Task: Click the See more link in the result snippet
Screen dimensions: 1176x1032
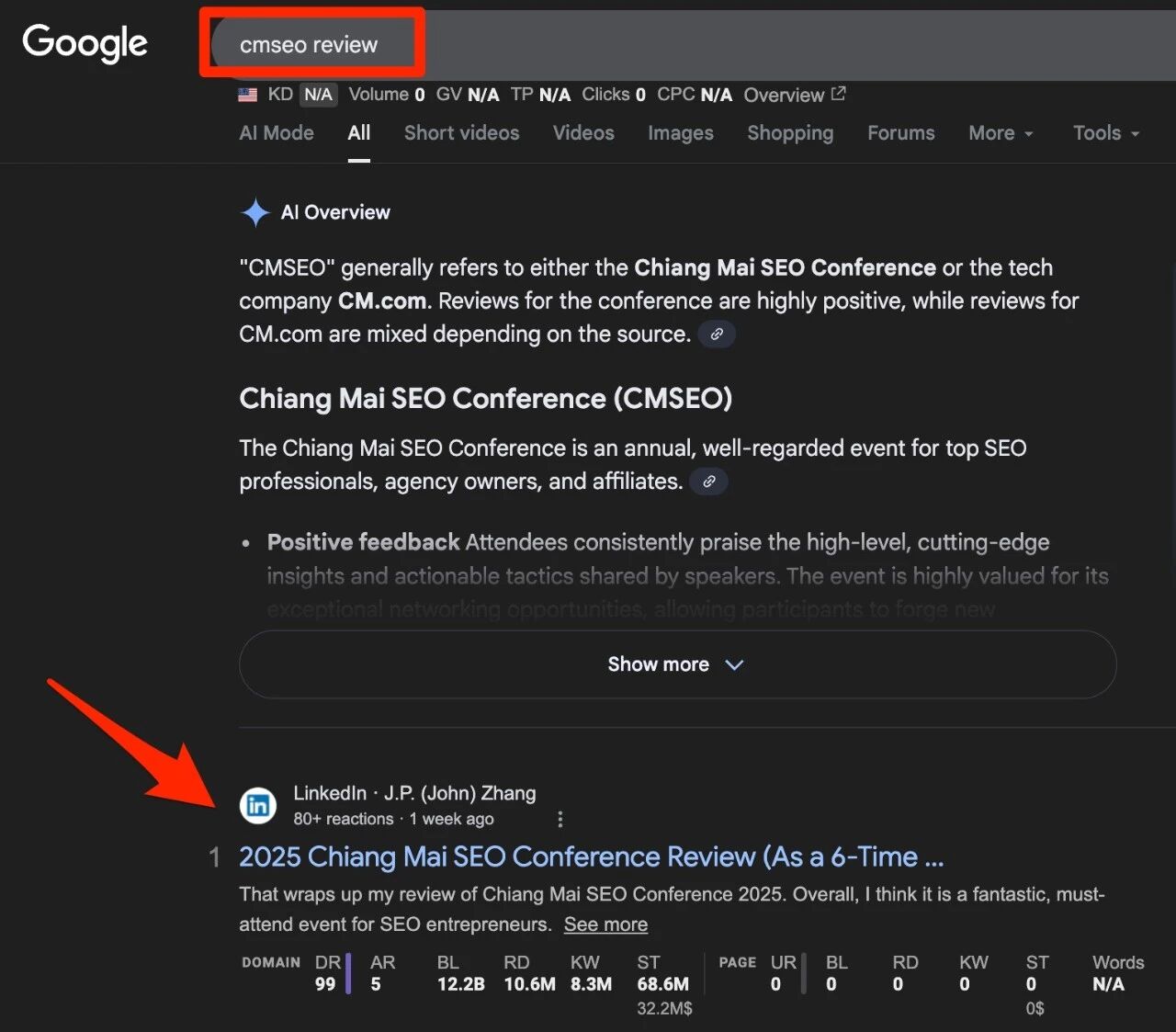Action: (x=605, y=924)
